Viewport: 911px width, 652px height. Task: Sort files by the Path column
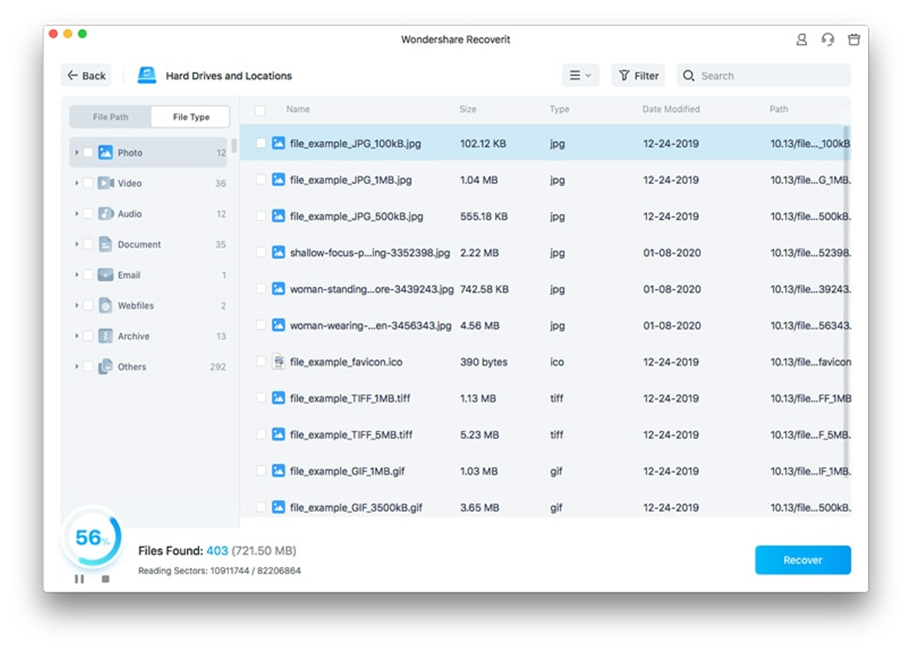[x=779, y=109]
